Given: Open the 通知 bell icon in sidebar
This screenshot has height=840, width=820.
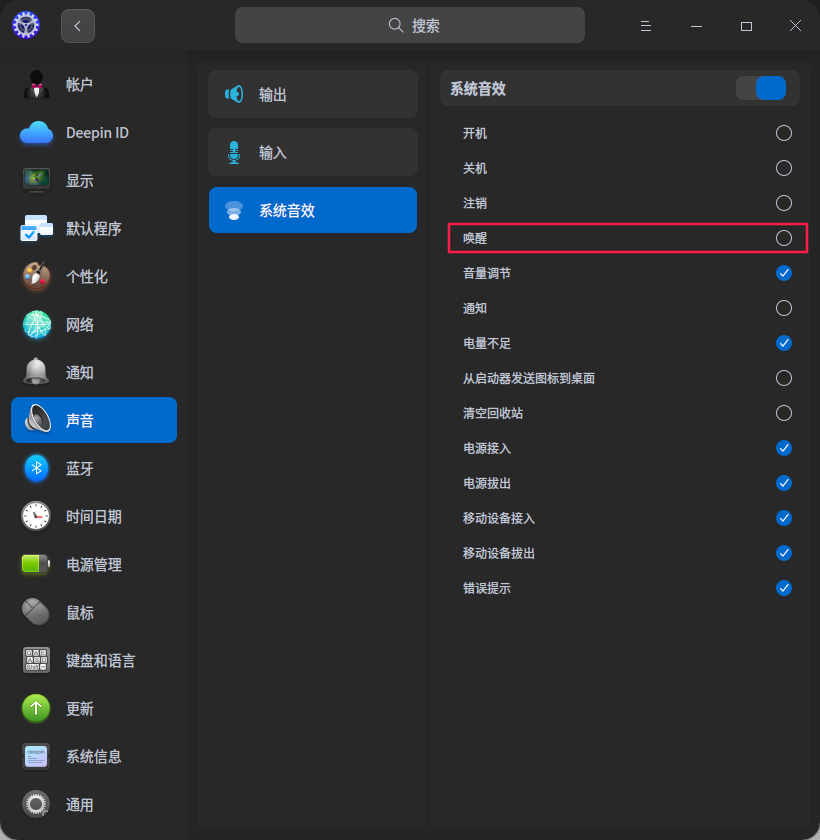Looking at the screenshot, I should pos(36,372).
